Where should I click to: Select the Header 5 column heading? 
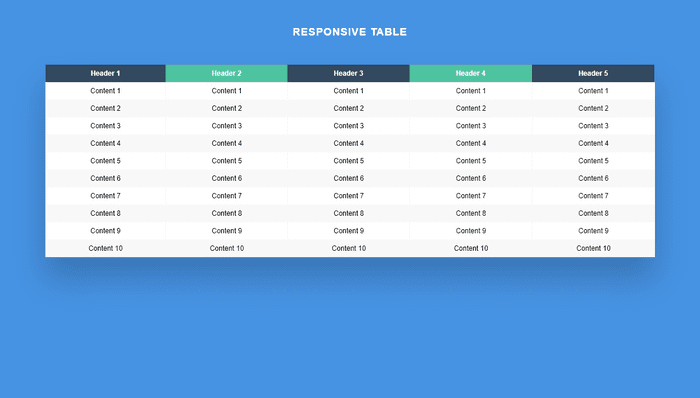point(593,73)
